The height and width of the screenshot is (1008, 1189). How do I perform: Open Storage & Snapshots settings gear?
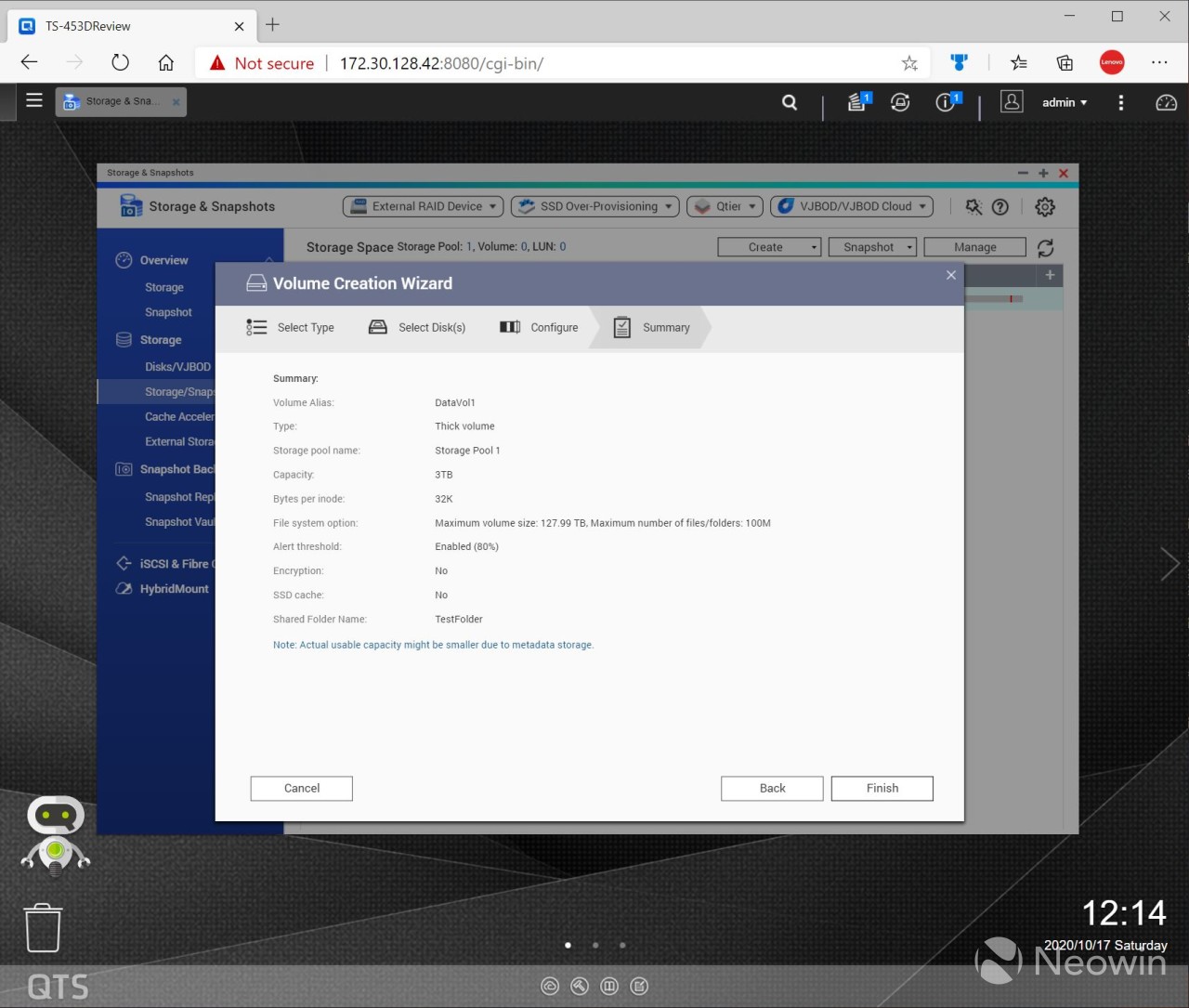1045,207
